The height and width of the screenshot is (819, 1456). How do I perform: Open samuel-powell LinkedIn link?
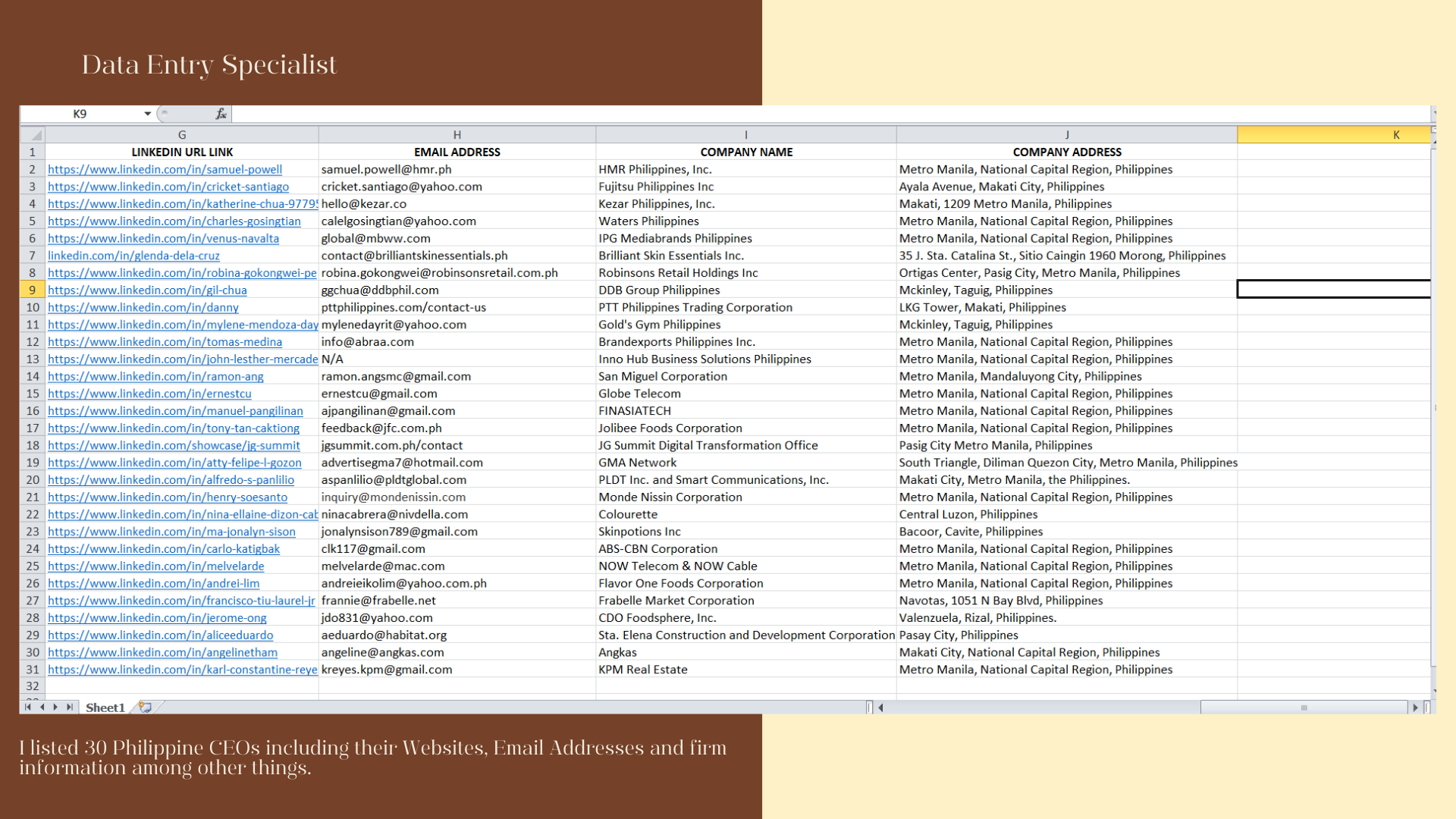(x=165, y=170)
